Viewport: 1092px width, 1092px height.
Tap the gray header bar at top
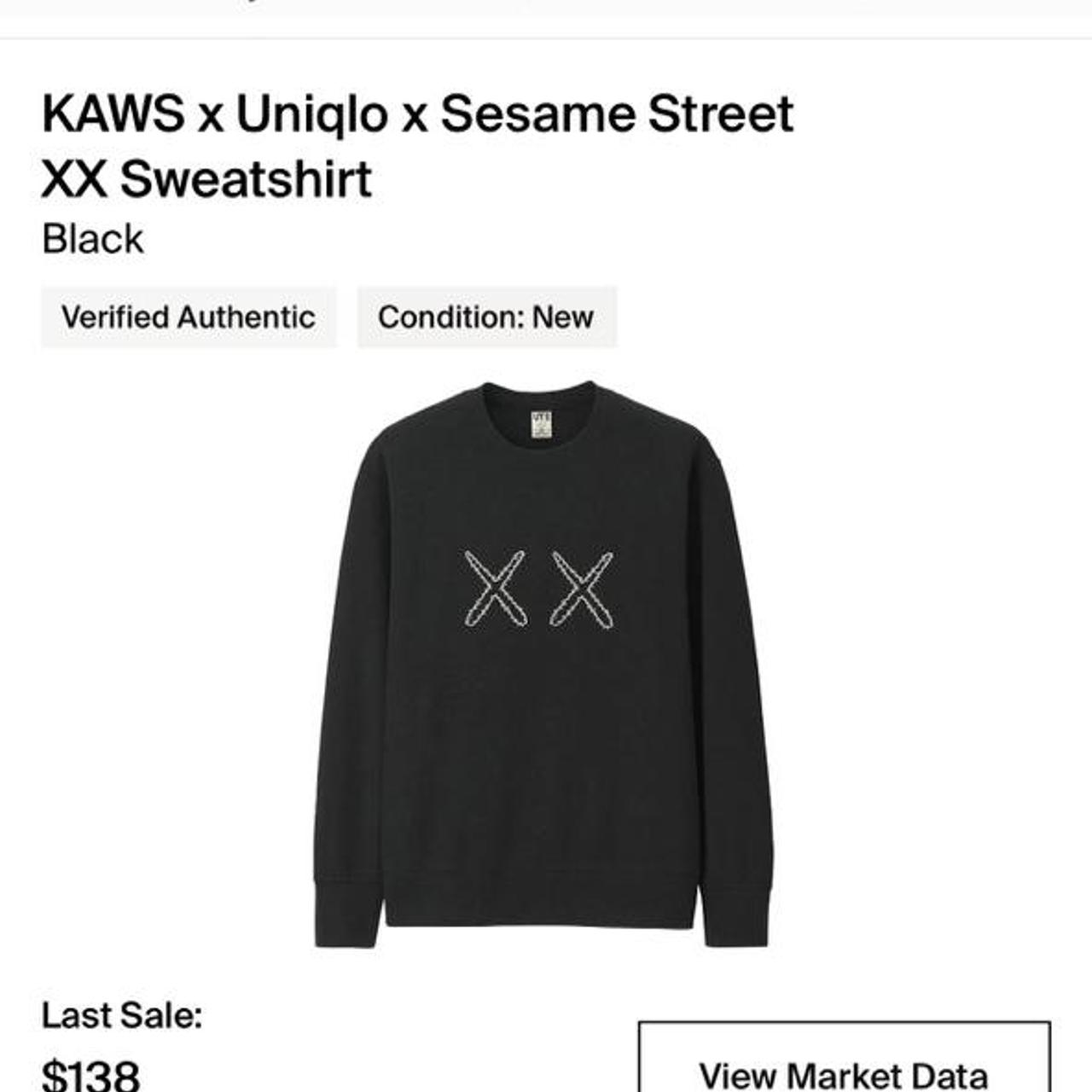point(546,8)
